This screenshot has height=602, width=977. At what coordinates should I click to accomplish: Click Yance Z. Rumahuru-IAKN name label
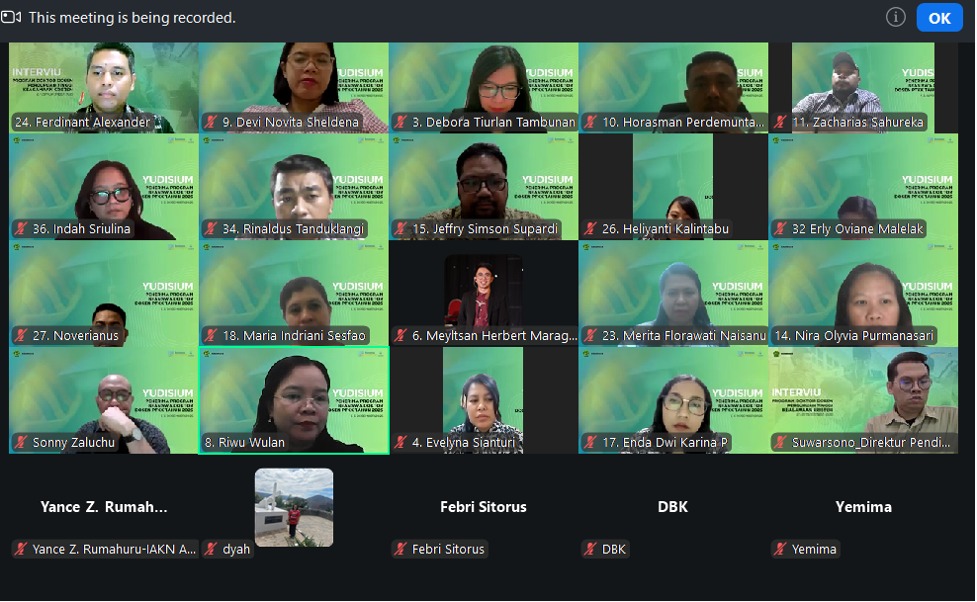point(114,549)
